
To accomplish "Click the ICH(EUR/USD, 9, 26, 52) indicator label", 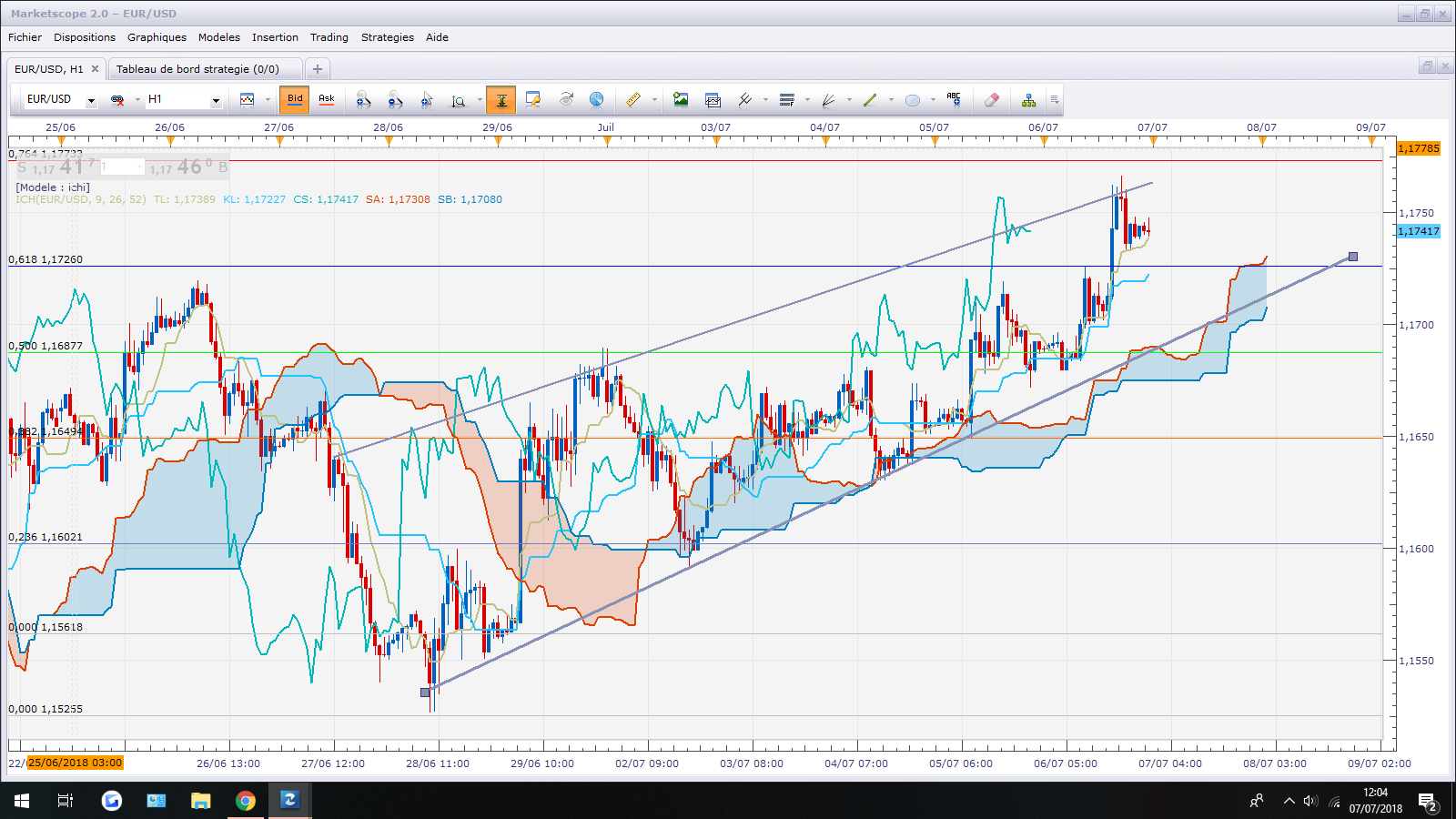I will click(81, 199).
